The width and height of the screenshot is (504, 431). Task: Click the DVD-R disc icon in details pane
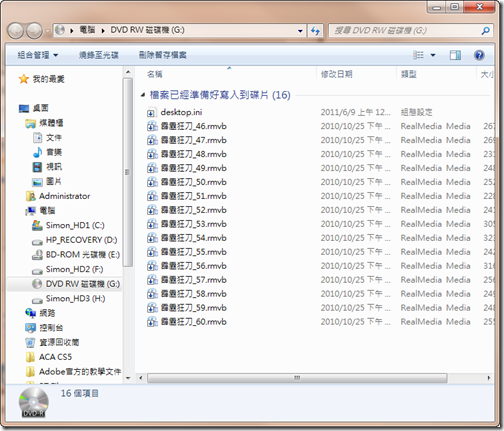(x=34, y=402)
